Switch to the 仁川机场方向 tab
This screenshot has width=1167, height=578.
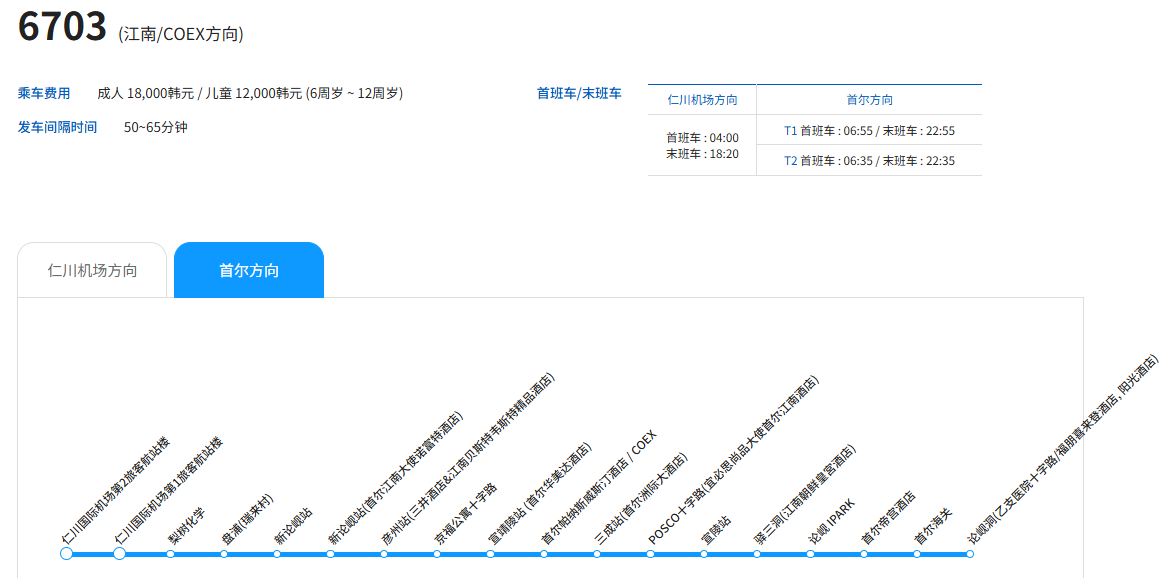click(92, 270)
